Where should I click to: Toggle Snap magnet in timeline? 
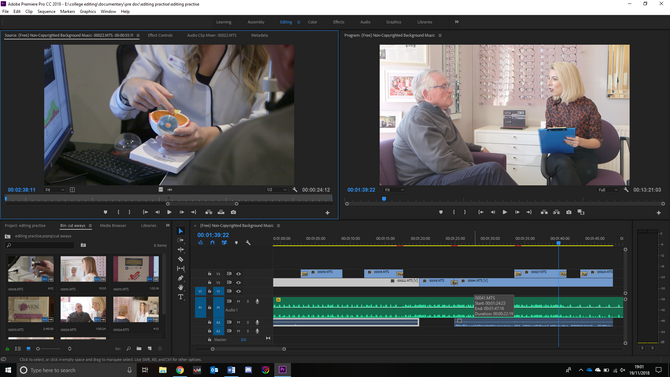click(212, 243)
